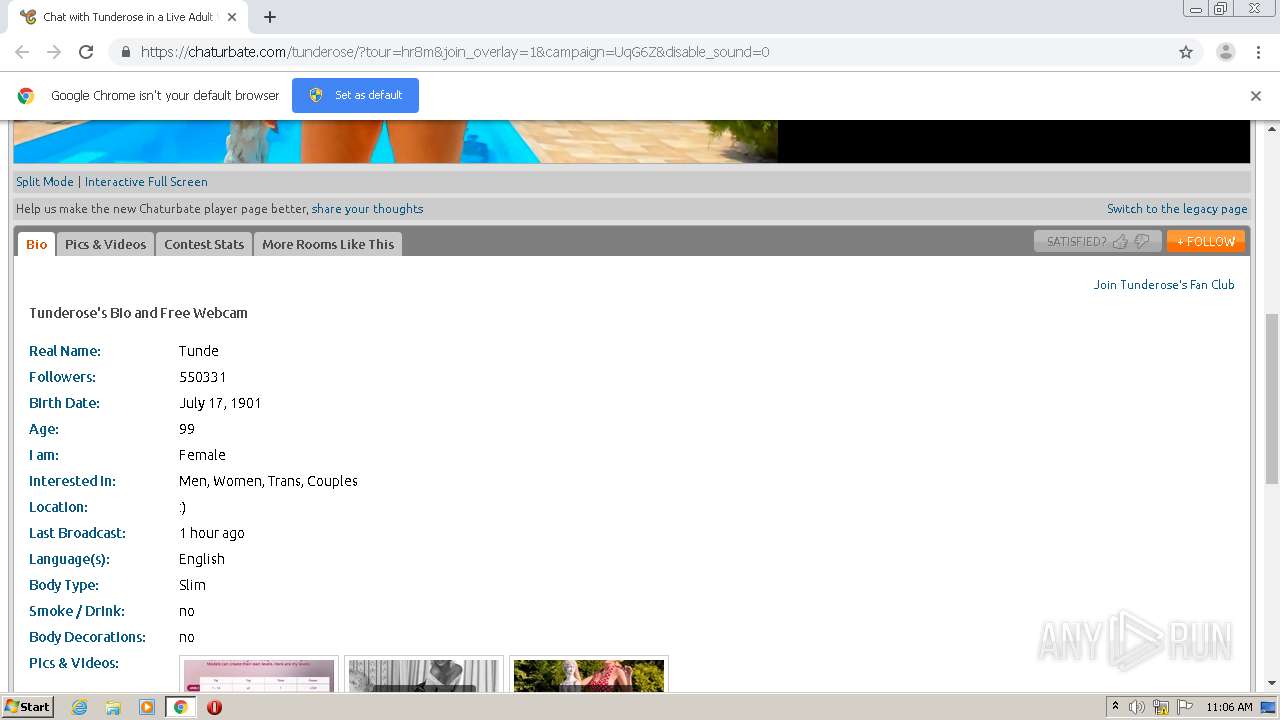Open first pink thumbnail in Pics & Videos
1280x720 pixels.
[259, 675]
